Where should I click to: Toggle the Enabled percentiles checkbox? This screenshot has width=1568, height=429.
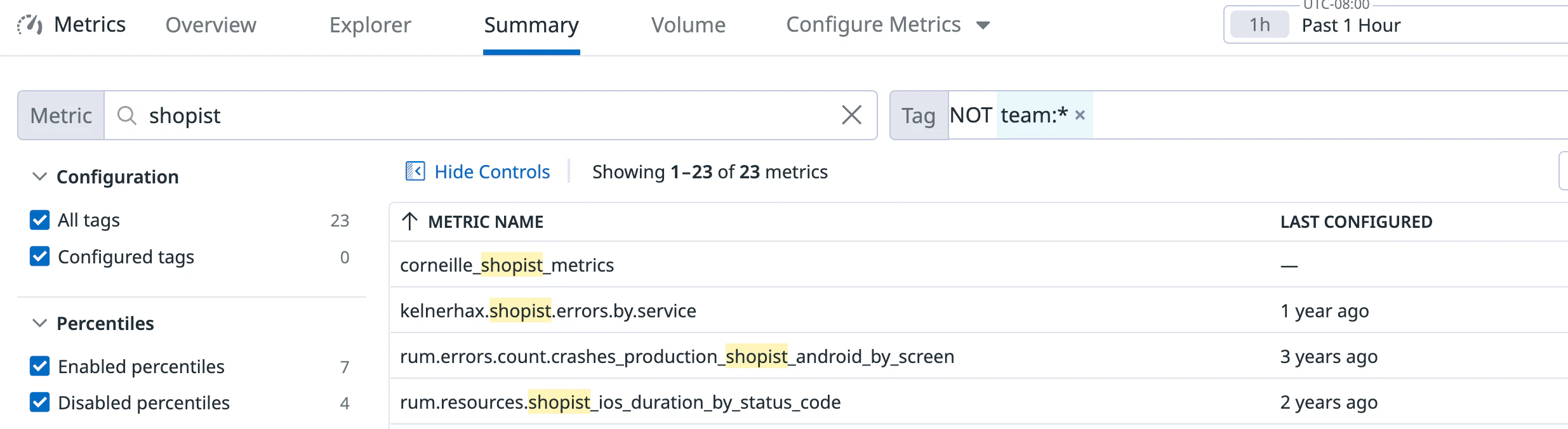tap(39, 366)
